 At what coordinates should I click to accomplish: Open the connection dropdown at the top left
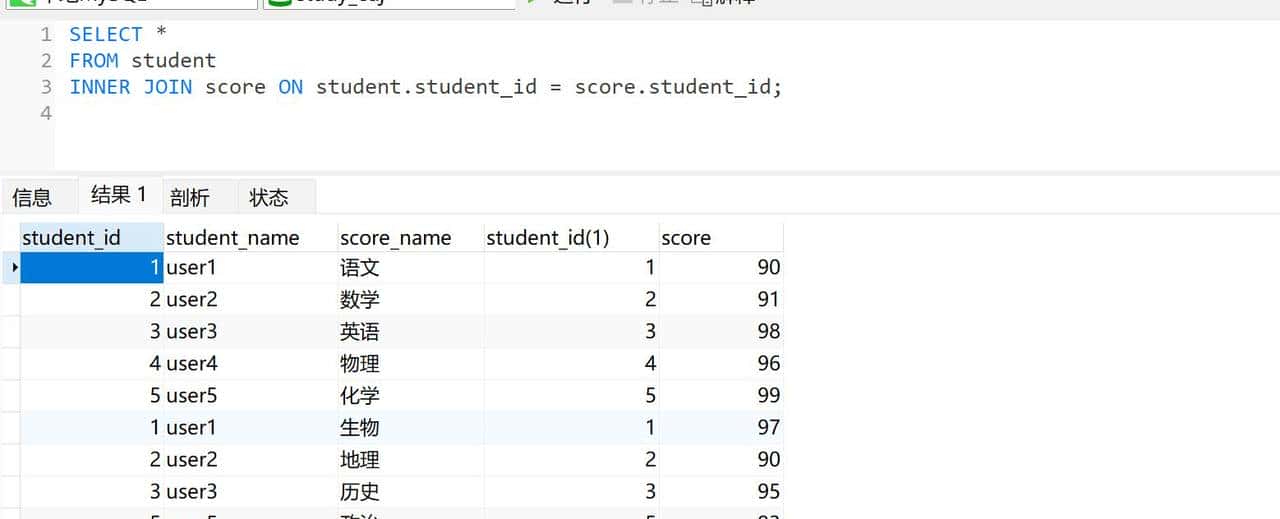[x=128, y=4]
